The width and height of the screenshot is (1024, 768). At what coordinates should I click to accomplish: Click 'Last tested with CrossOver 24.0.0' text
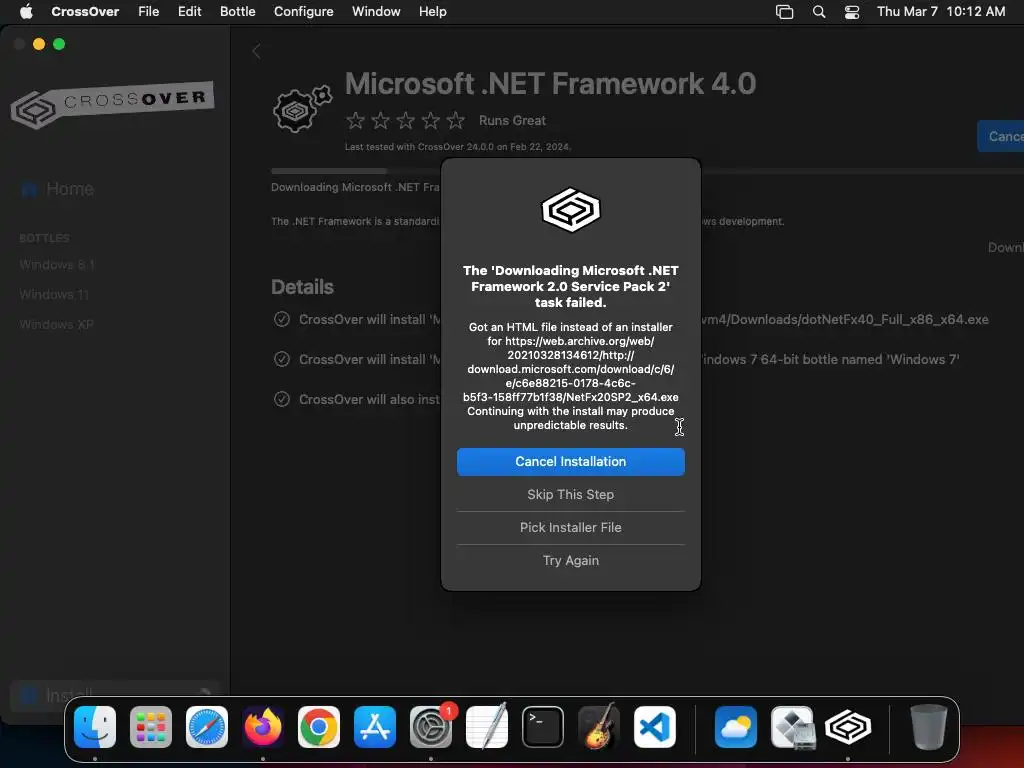[458, 147]
